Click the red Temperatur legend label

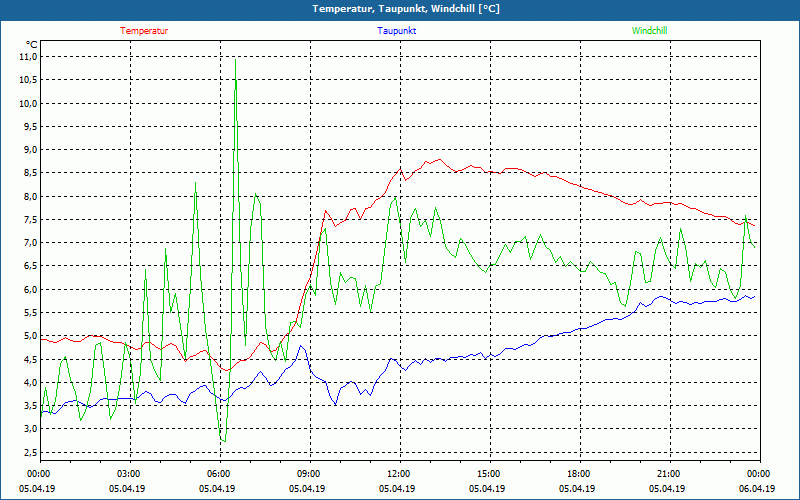click(x=144, y=31)
